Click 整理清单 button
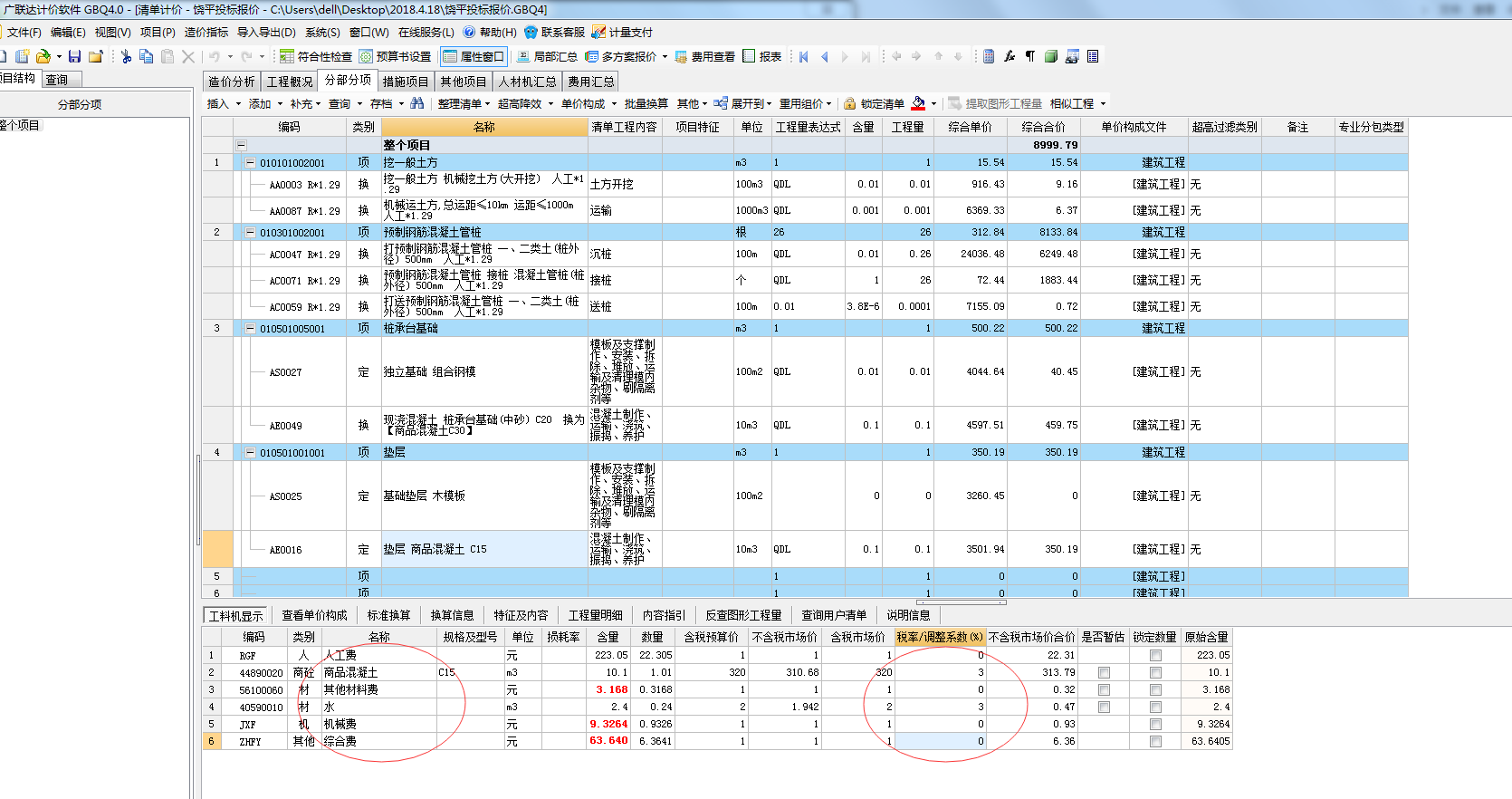The width and height of the screenshot is (1512, 799). click(x=459, y=103)
